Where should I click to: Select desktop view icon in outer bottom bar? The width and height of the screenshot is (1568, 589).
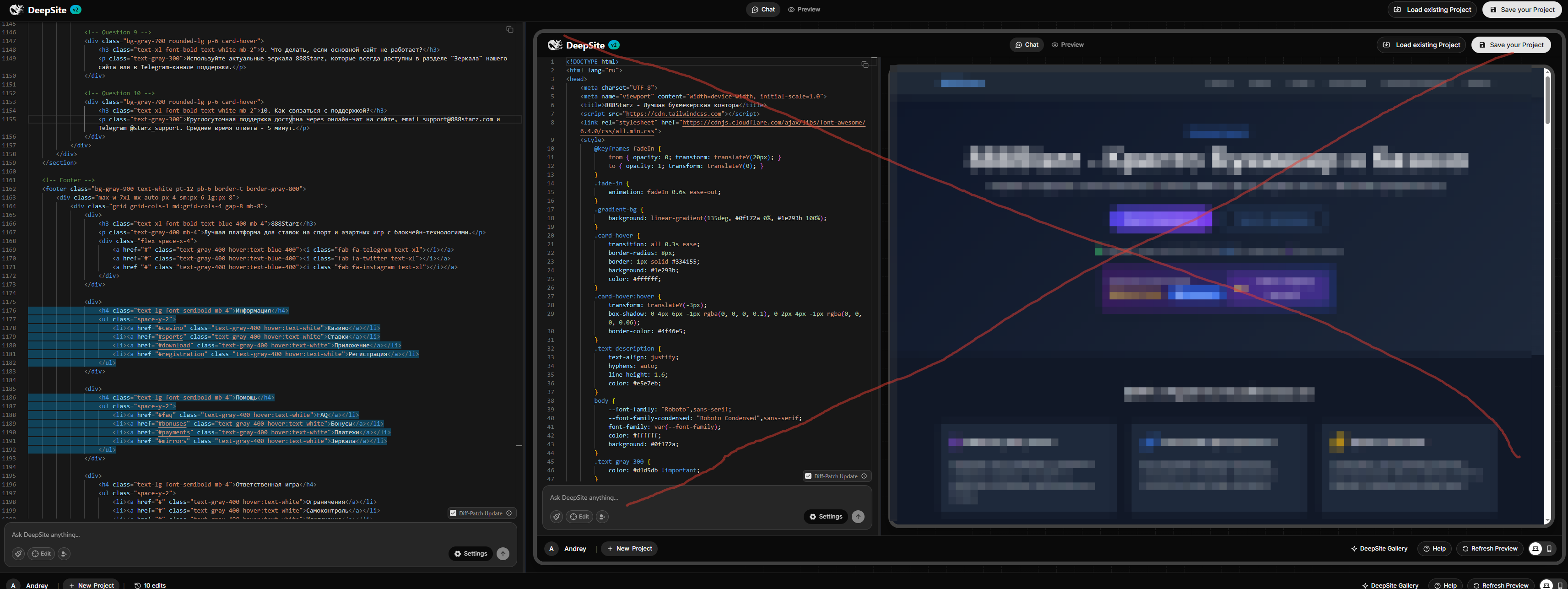coord(1546,585)
